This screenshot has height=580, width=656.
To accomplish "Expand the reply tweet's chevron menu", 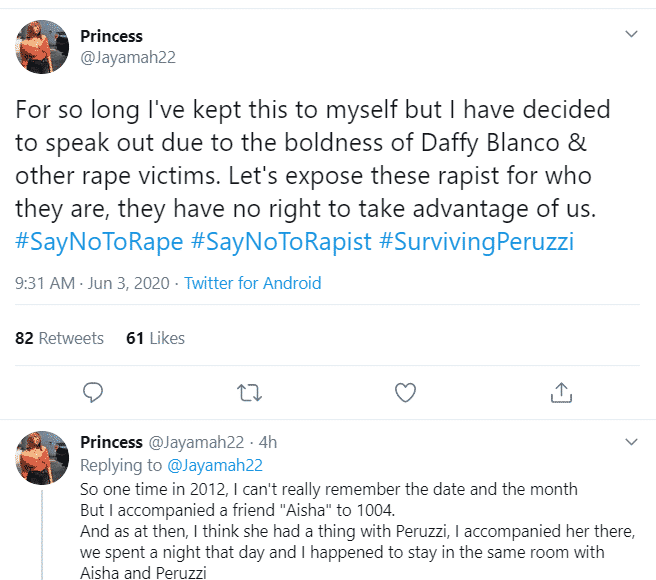I will 631,441.
